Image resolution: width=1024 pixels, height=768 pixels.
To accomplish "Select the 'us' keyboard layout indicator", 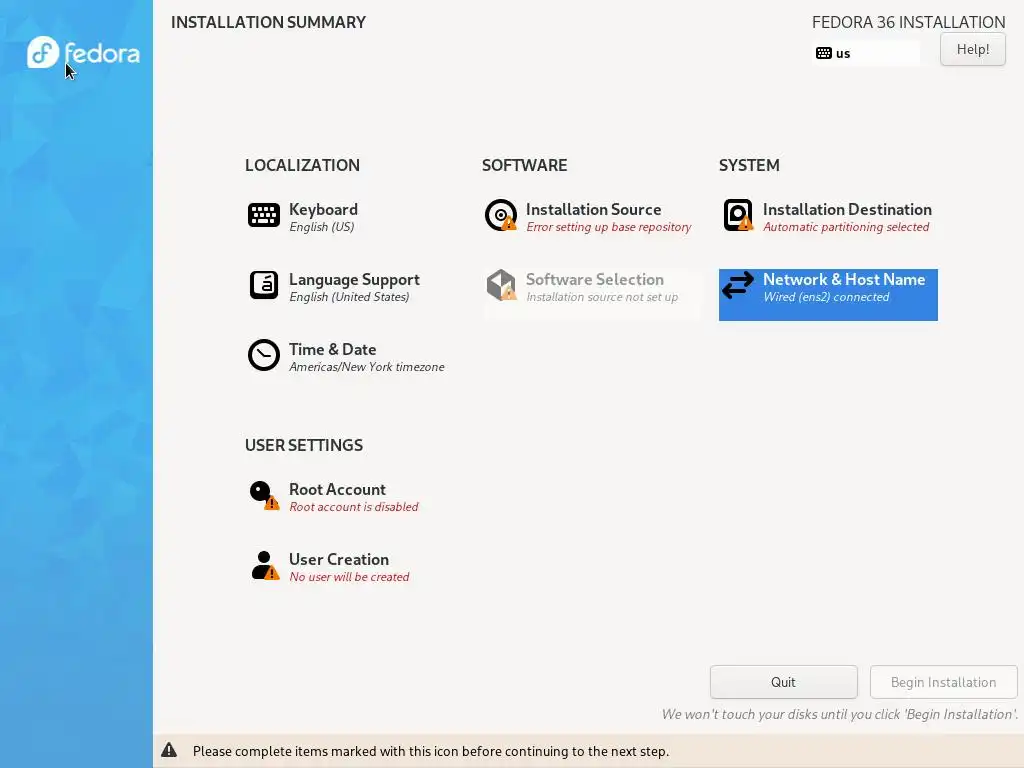I will (x=866, y=53).
